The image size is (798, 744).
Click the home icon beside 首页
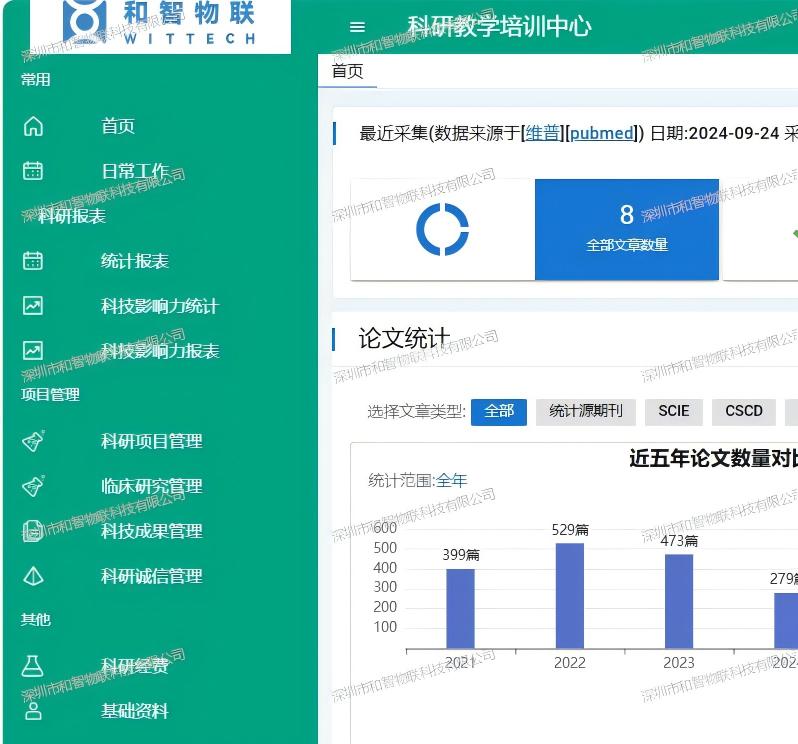click(x=33, y=126)
